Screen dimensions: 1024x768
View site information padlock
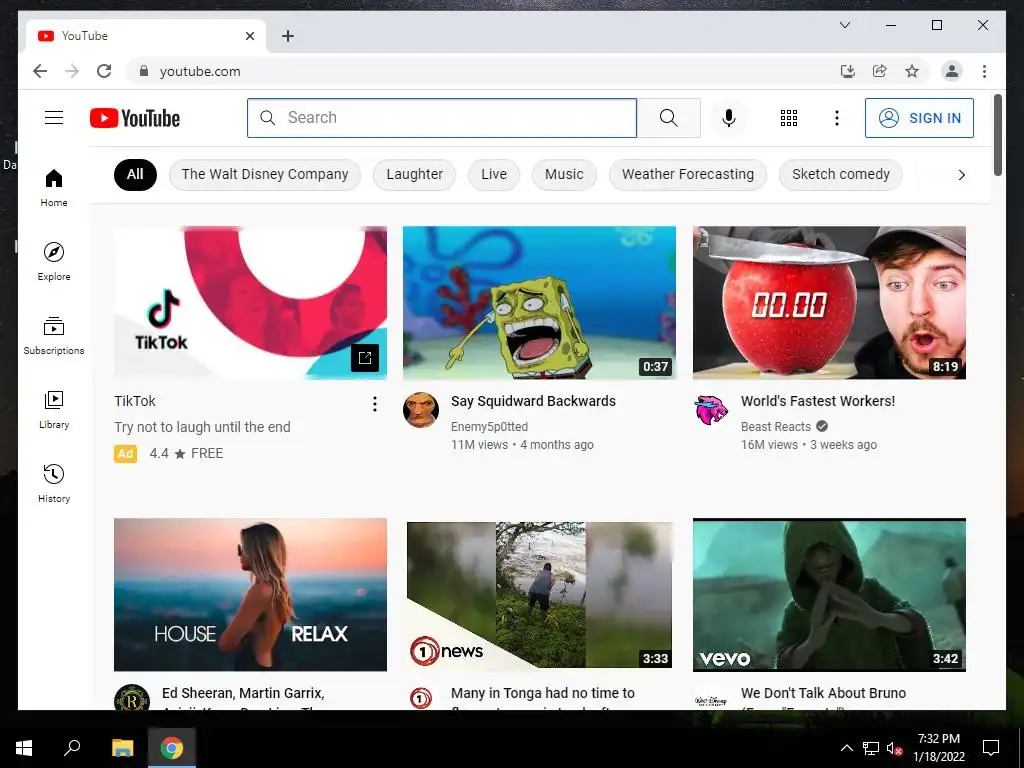point(144,71)
